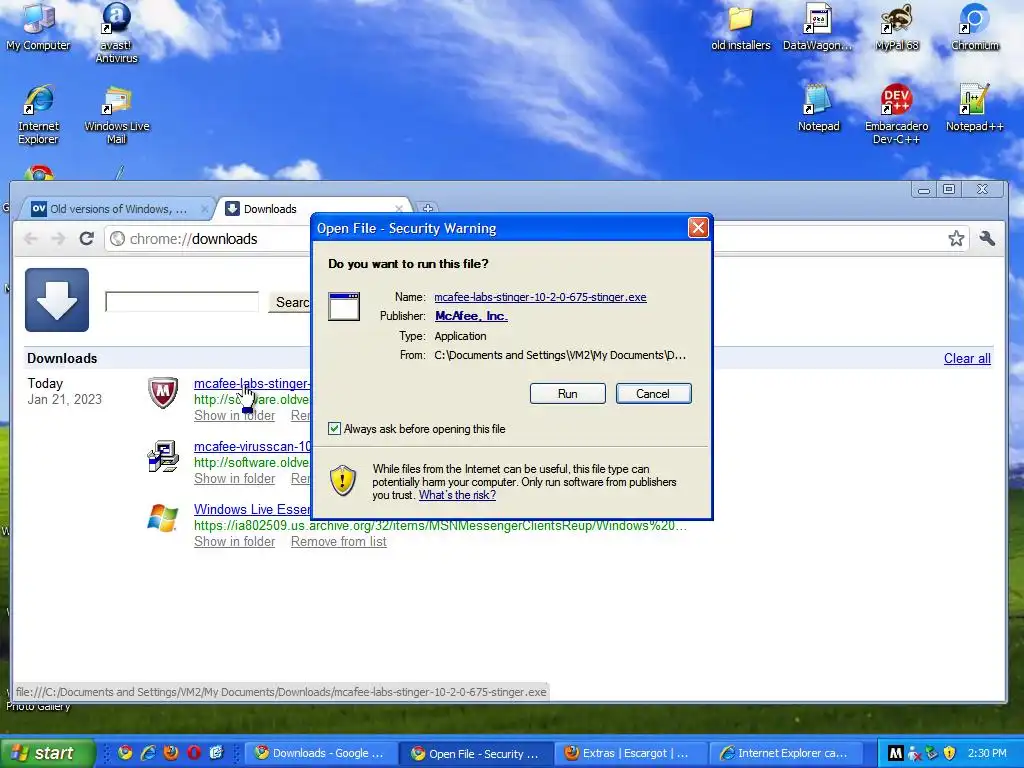
Task: Open new tab with plus button
Action: [427, 209]
